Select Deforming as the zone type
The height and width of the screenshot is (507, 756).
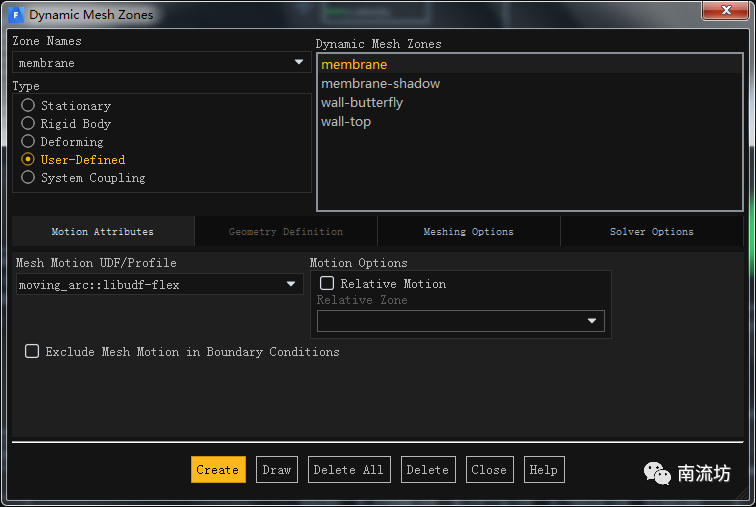point(28,142)
